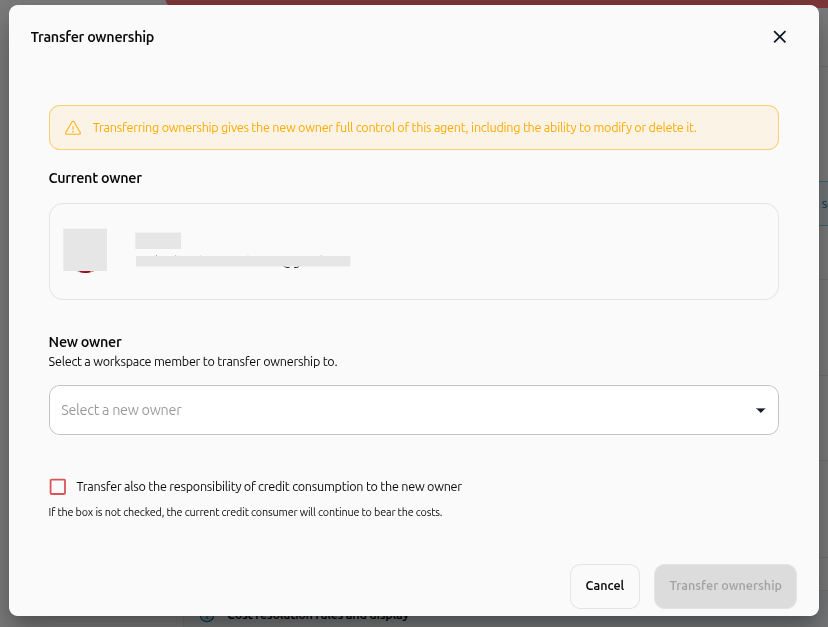828x627 pixels.
Task: Click the orange warning banner text
Action: tap(394, 128)
